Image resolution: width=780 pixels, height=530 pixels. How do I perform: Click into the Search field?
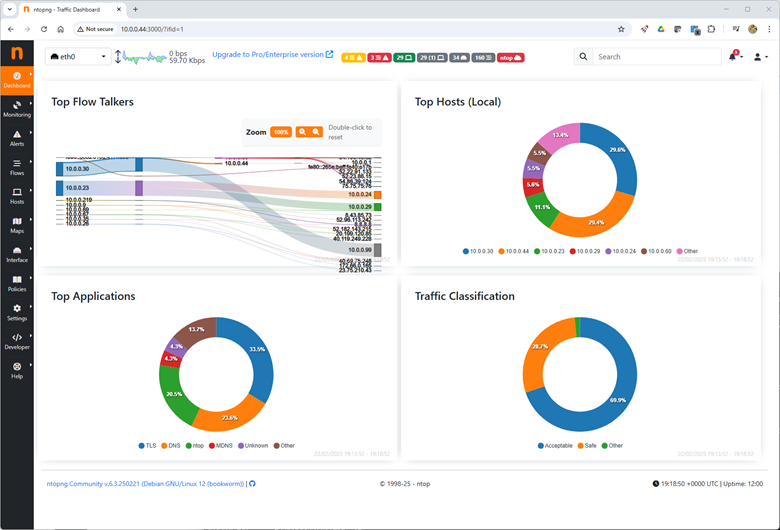[x=657, y=57]
